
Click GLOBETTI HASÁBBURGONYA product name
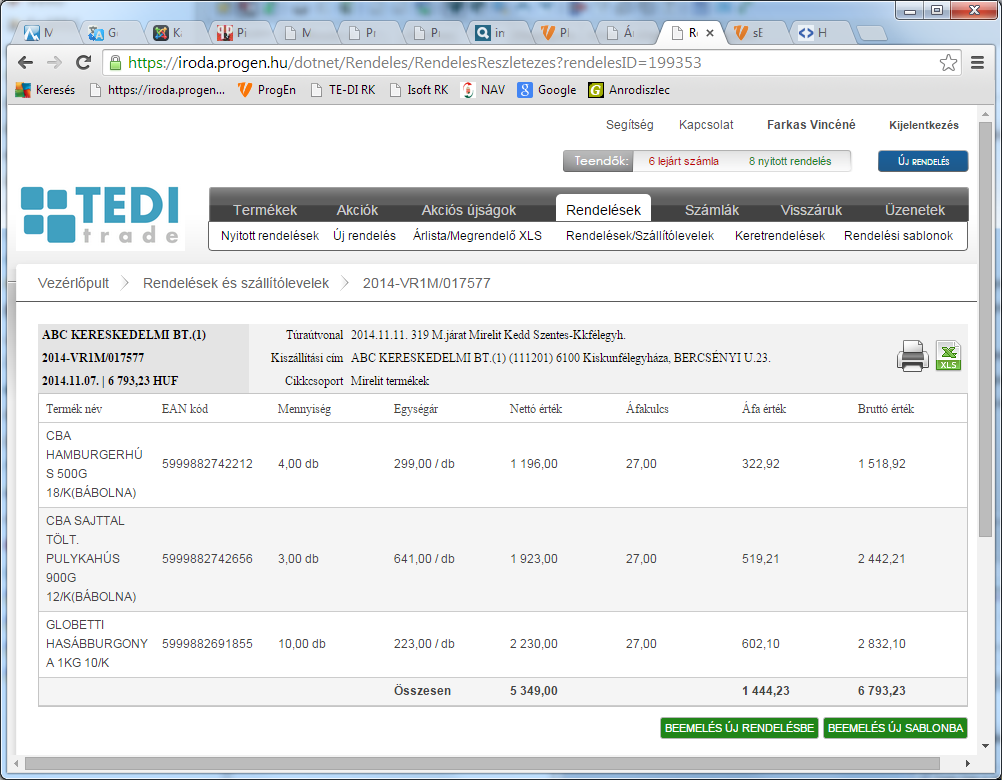point(96,643)
